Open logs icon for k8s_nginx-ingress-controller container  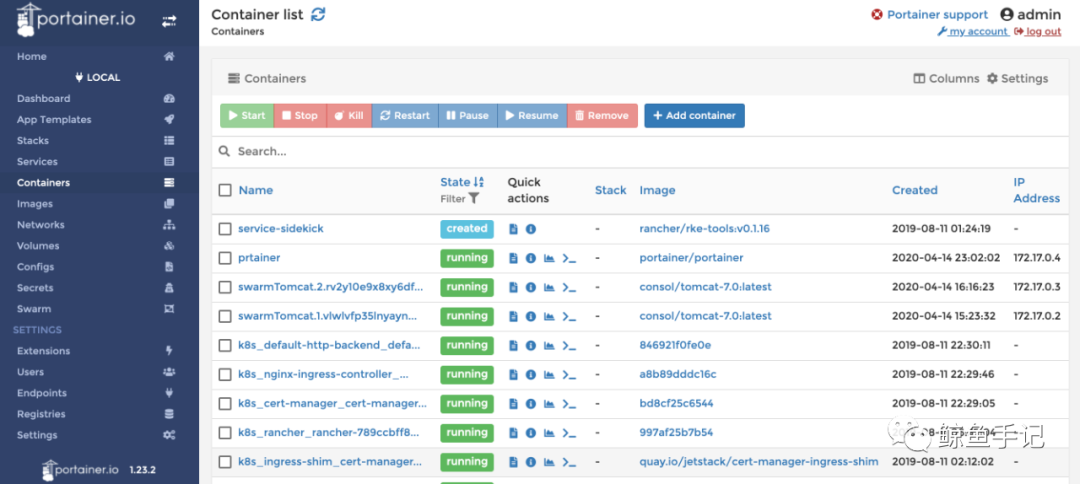pos(513,375)
